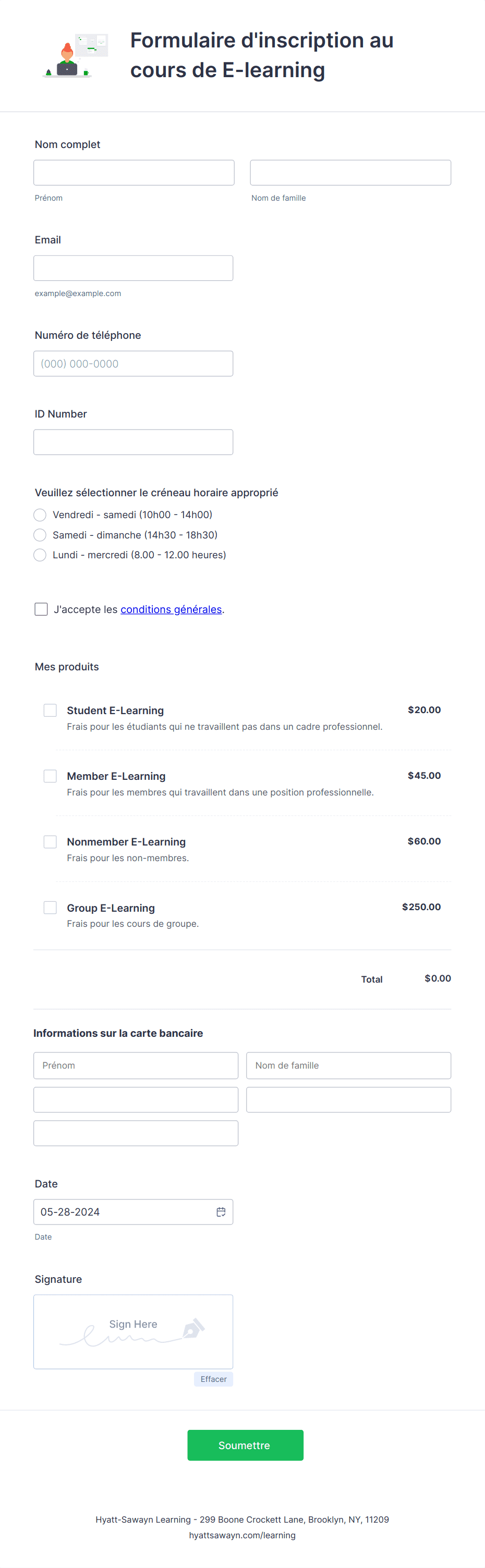
Task: Select Vendredi - samedi time slot
Action: (x=40, y=514)
